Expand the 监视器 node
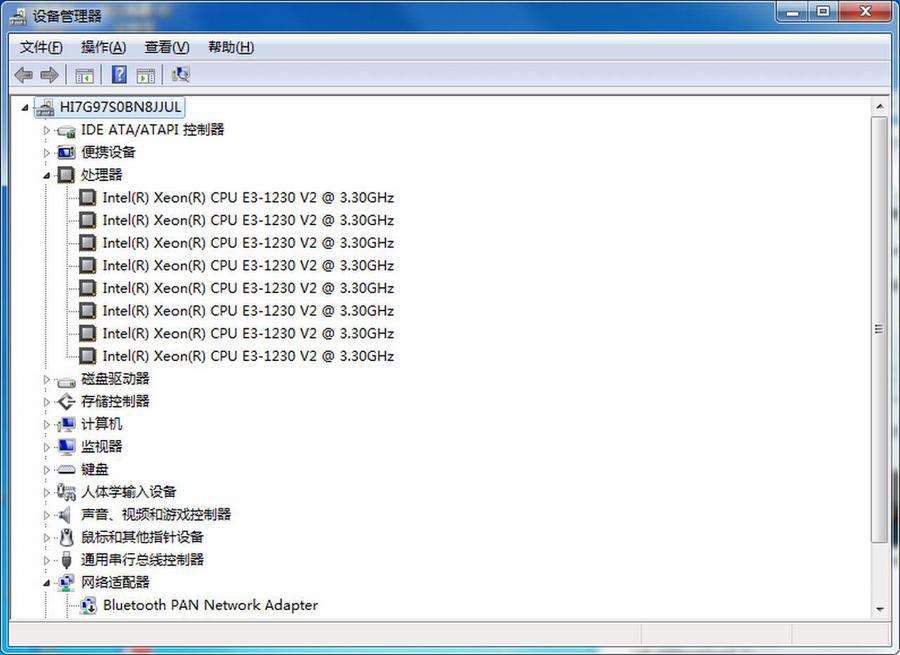The image size is (900, 655). (47, 447)
